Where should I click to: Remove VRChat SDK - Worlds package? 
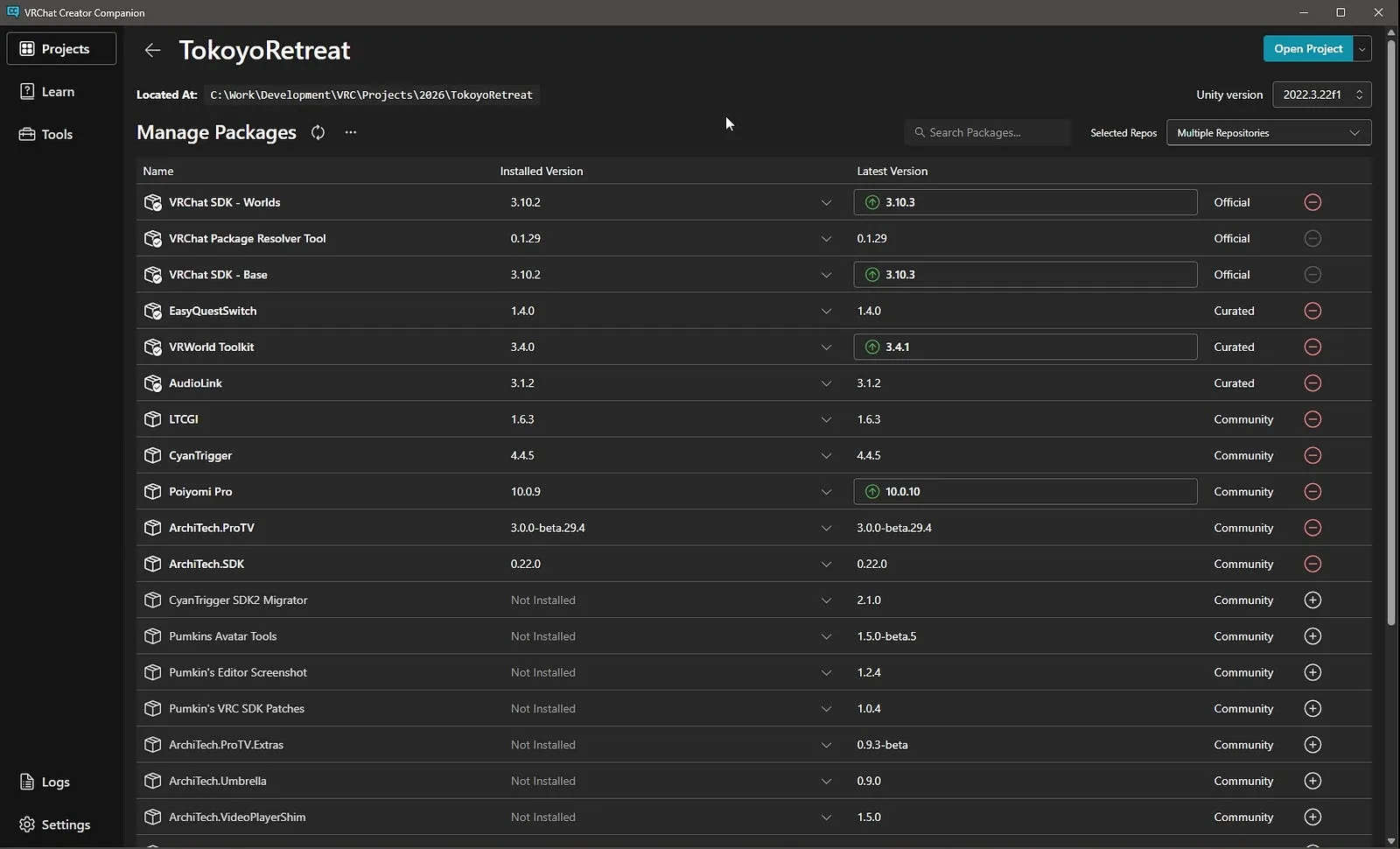click(x=1312, y=202)
